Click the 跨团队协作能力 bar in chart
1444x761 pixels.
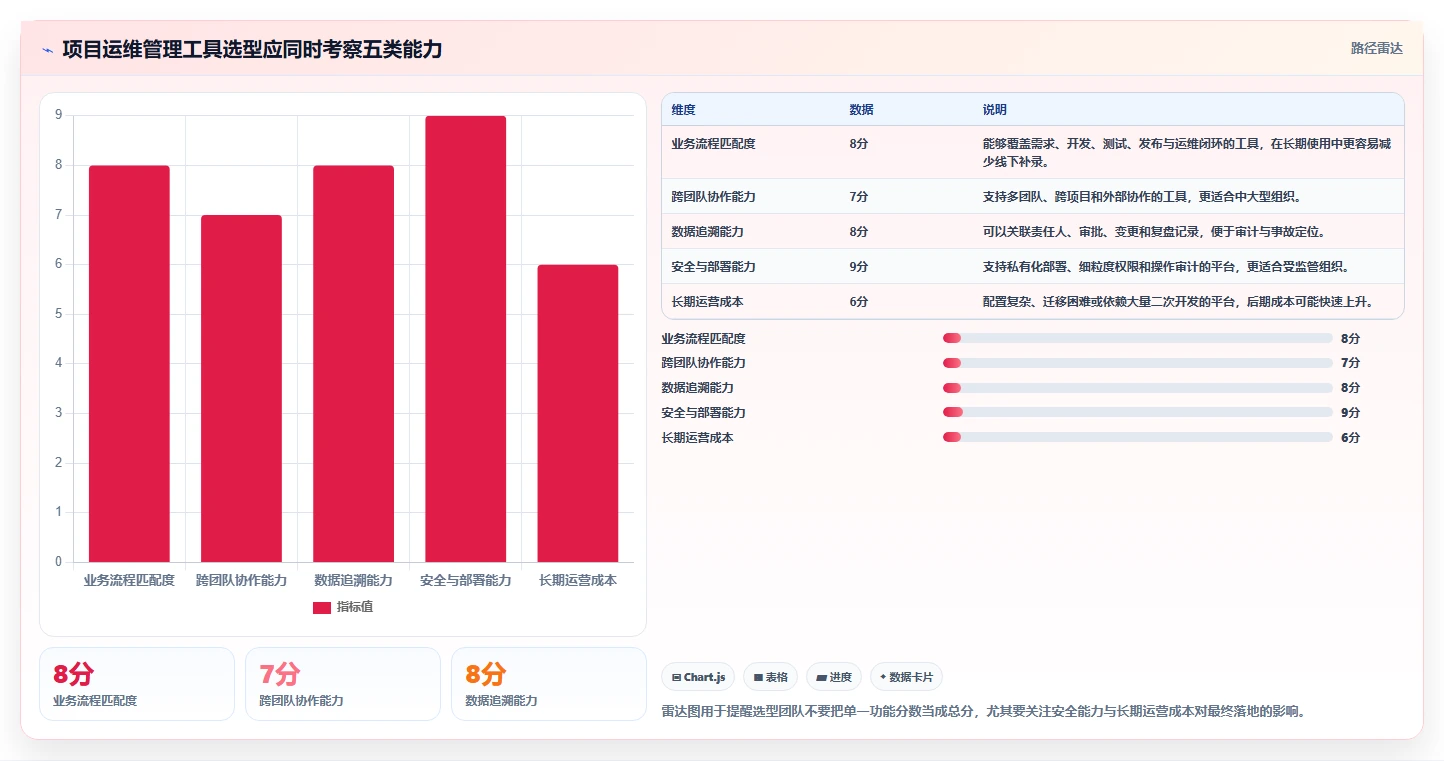(241, 389)
